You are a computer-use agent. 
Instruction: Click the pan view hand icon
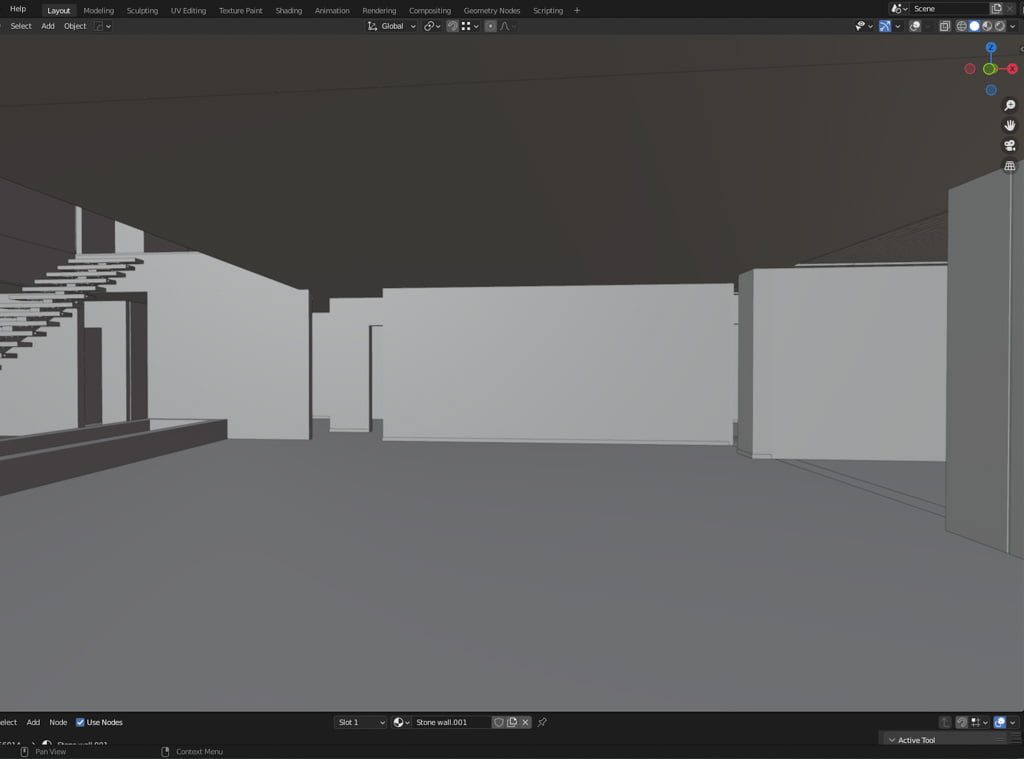[1009, 126]
